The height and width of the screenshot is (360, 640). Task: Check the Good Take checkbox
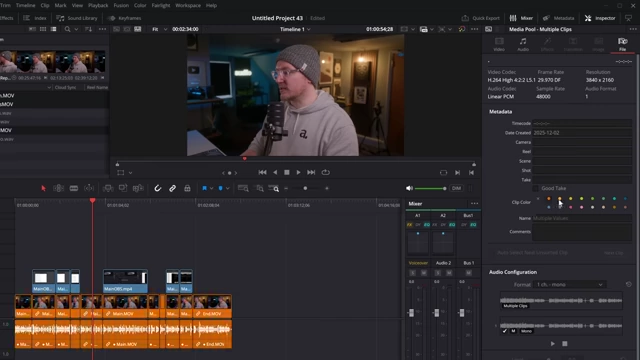point(536,188)
